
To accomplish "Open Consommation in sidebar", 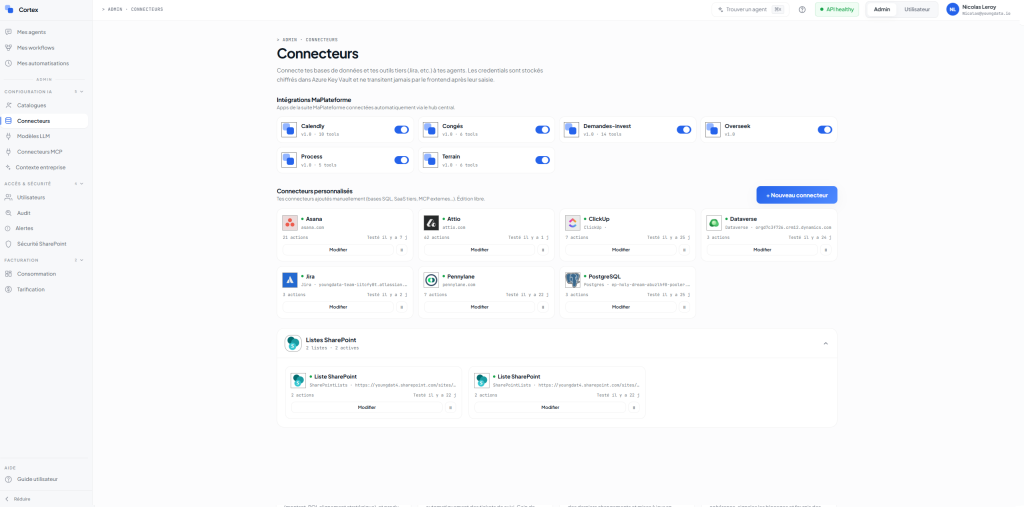I will click(44, 274).
